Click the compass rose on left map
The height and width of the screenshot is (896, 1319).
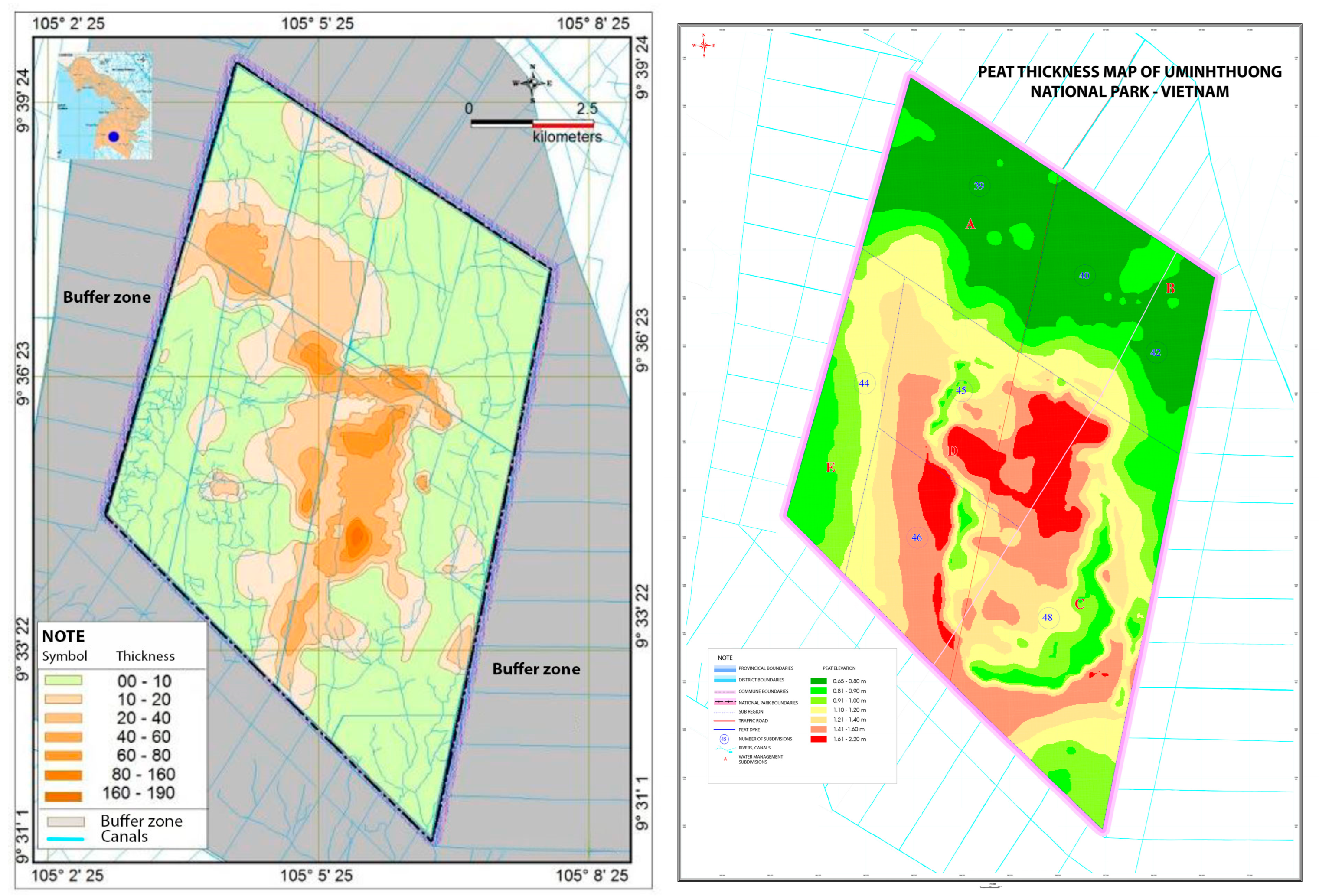pyautogui.click(x=532, y=83)
